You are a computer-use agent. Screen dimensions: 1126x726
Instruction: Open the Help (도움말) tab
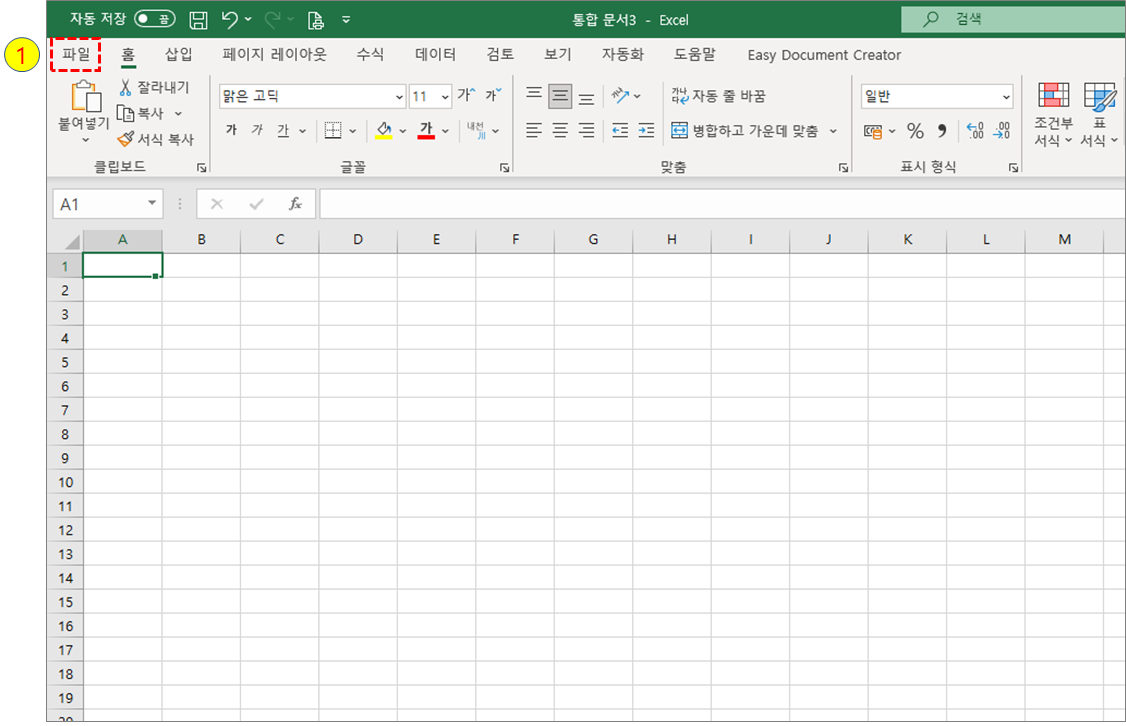694,55
